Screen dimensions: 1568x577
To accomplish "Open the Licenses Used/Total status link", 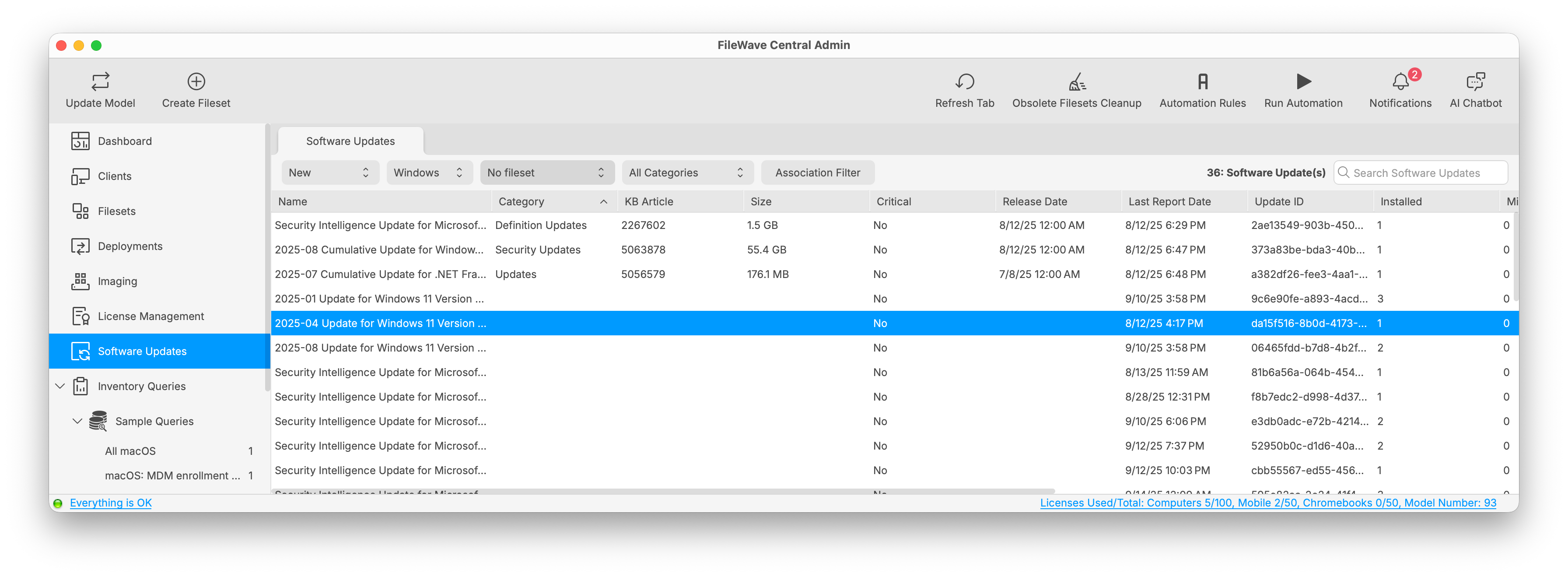I will click(x=1267, y=503).
